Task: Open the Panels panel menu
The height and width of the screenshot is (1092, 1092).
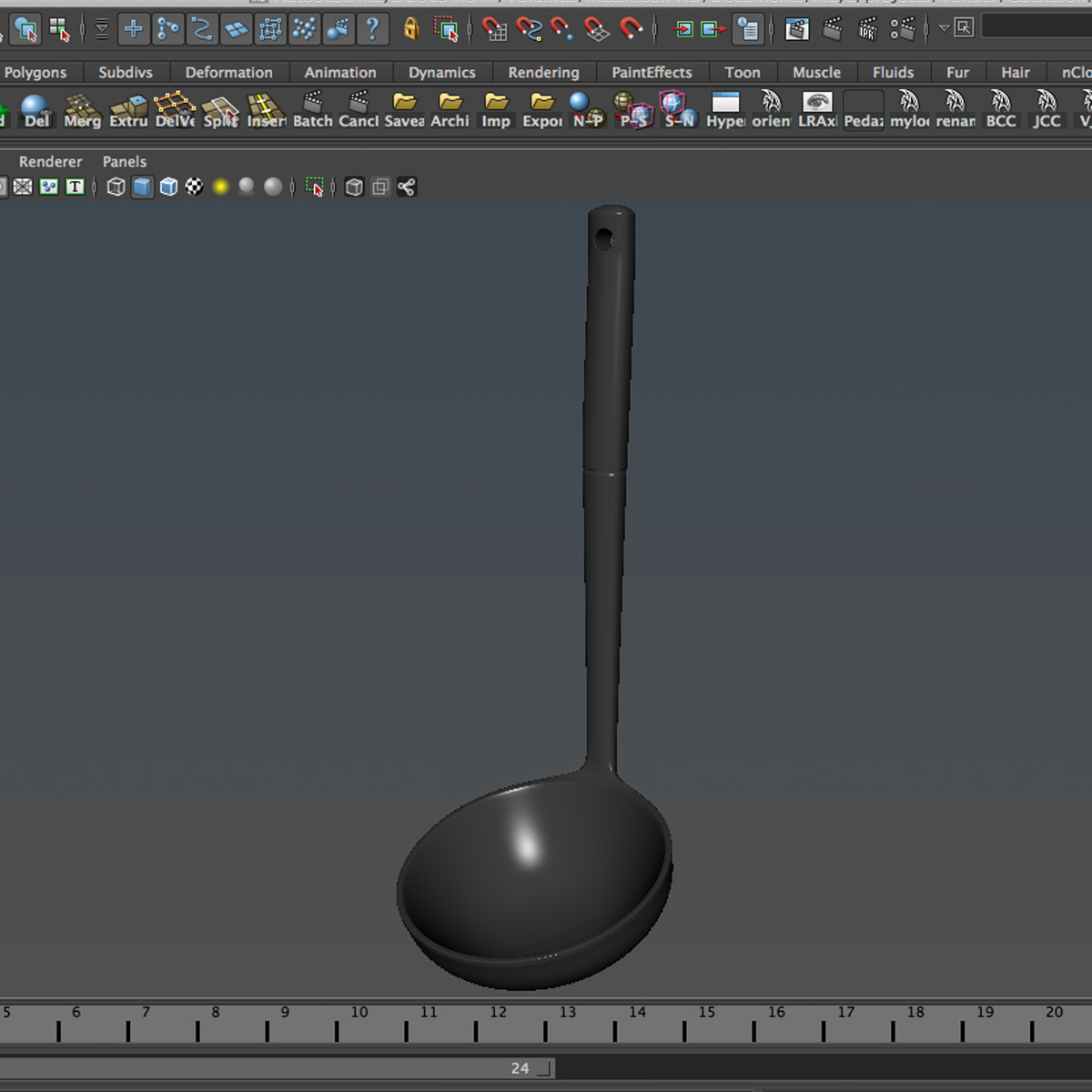Action: pos(125,161)
